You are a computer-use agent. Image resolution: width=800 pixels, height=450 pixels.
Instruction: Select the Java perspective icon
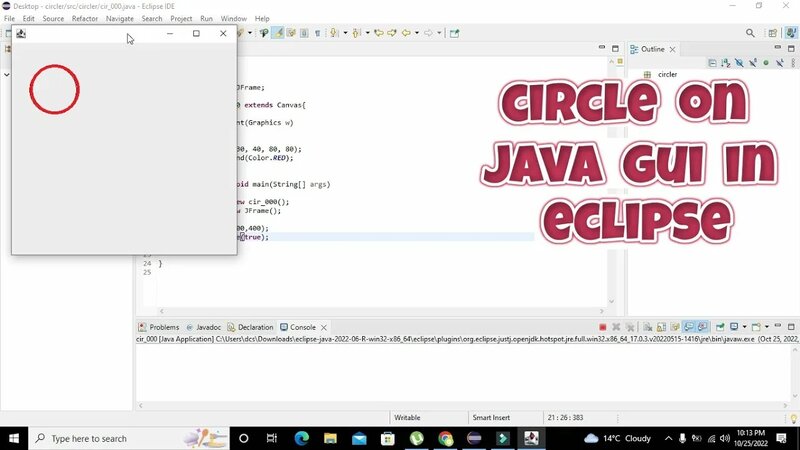(x=791, y=33)
